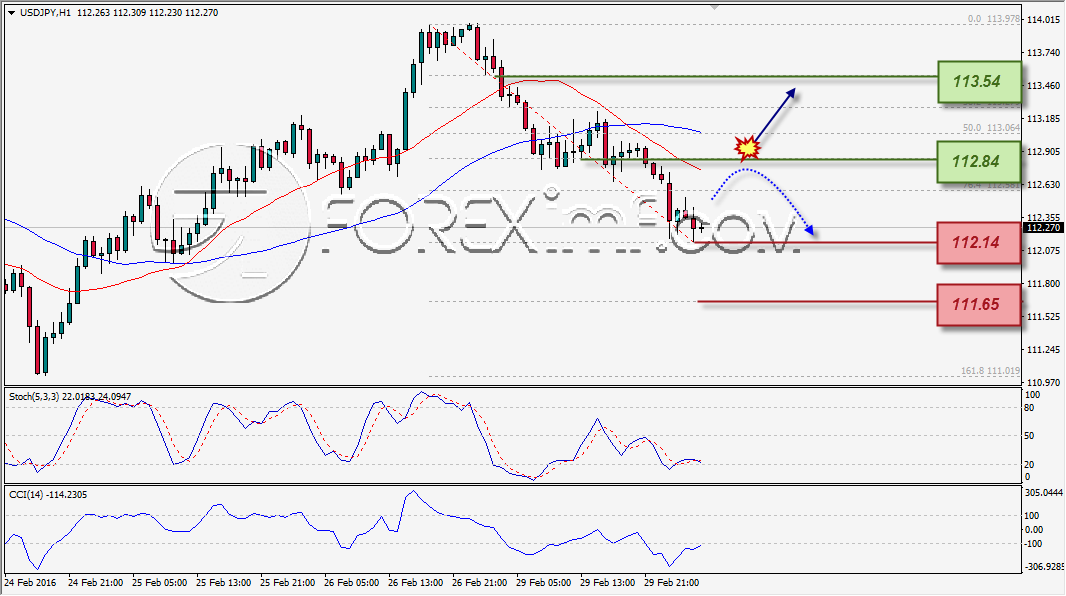
Task: Click the CCI scale value 305.0444
Action: click(x=1044, y=492)
